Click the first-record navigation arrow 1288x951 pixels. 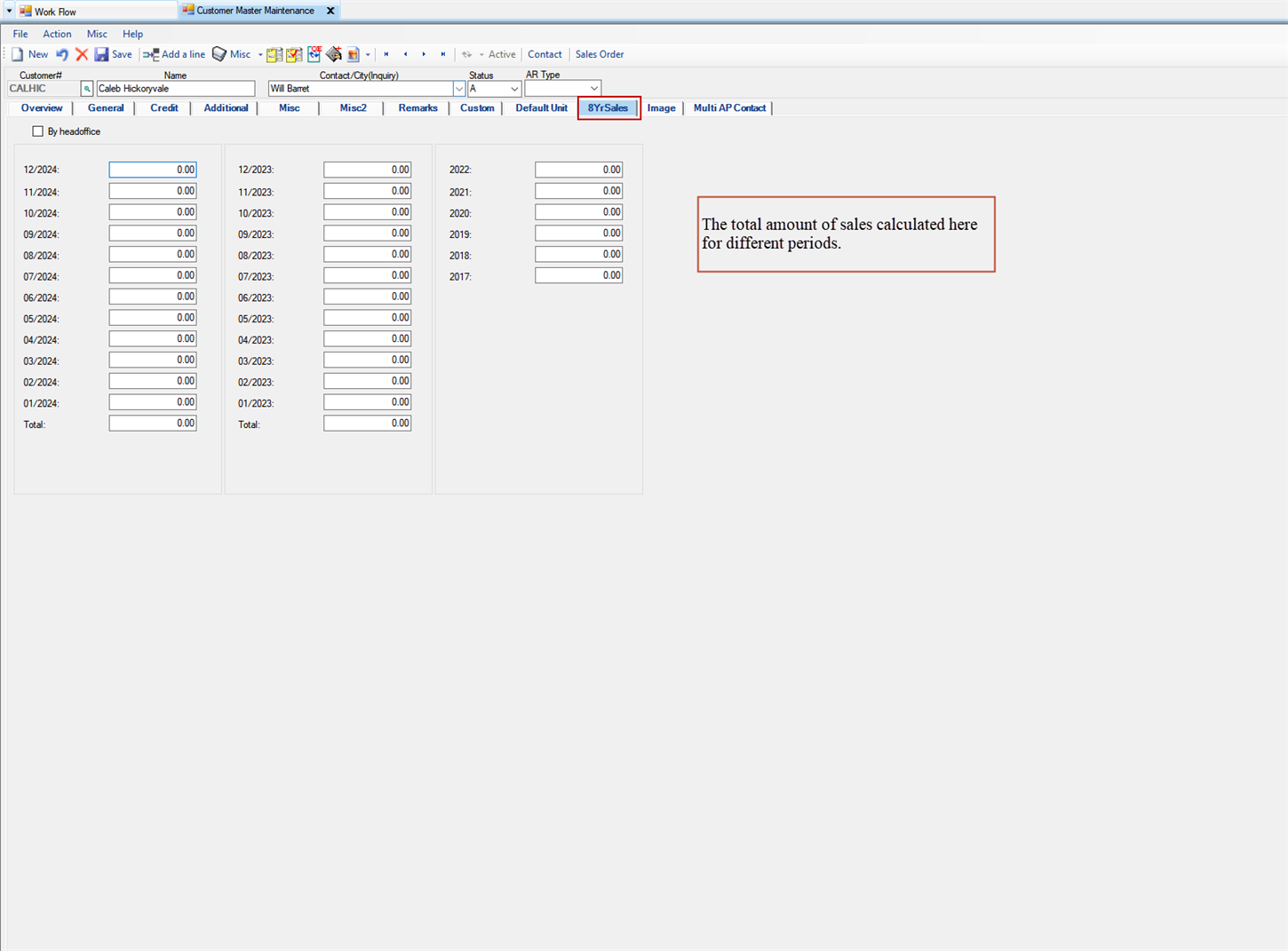pyautogui.click(x=386, y=54)
